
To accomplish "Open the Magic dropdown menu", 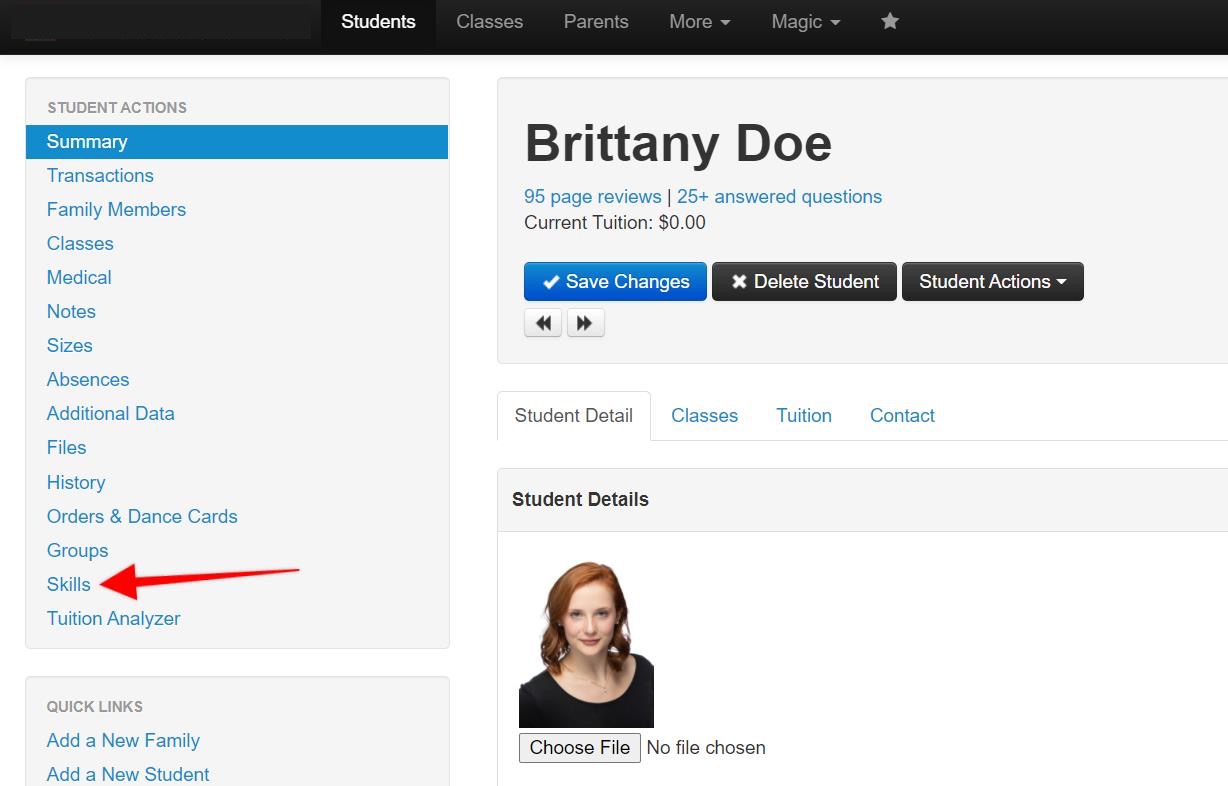I will 805,21.
